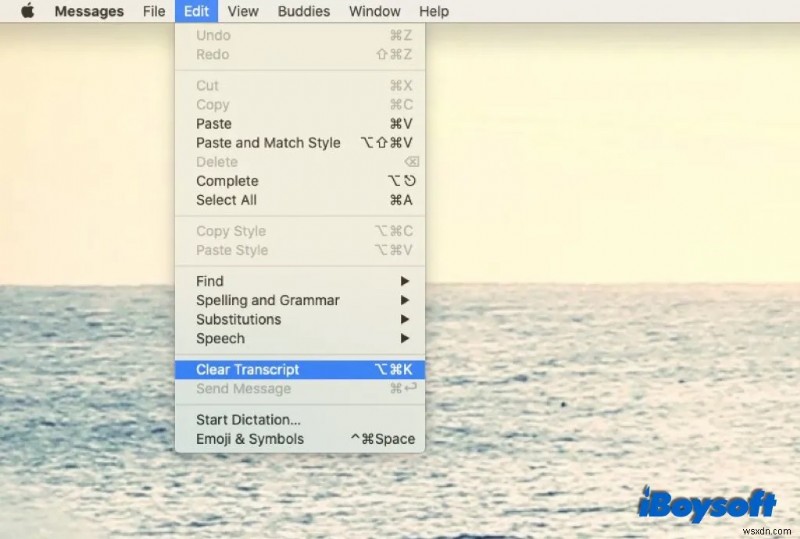Click the disabled Copy entry
This screenshot has height=539, width=800.
(300, 105)
